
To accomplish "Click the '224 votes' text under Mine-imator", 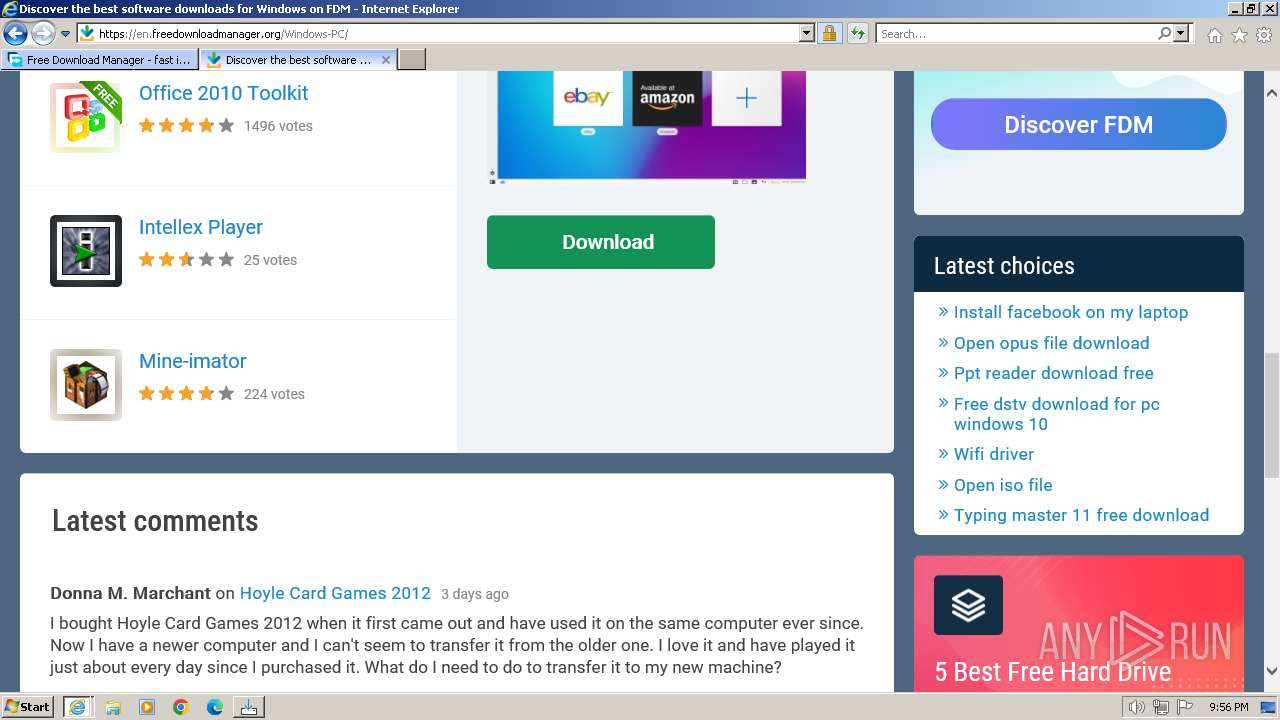I will point(274,394).
